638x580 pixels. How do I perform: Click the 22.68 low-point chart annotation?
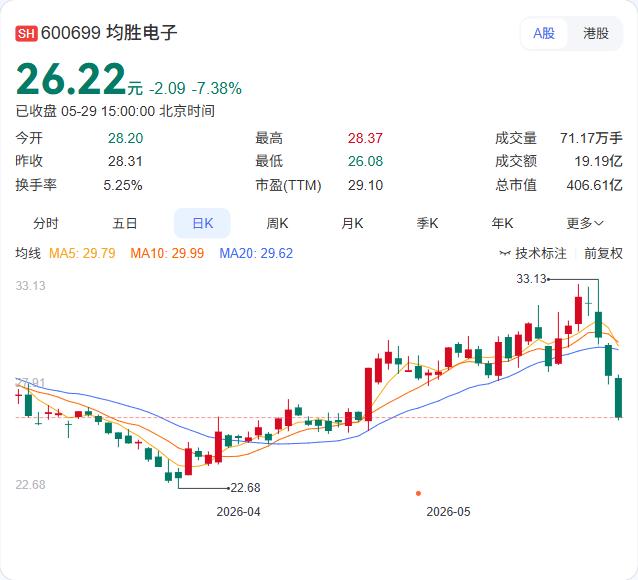245,487
